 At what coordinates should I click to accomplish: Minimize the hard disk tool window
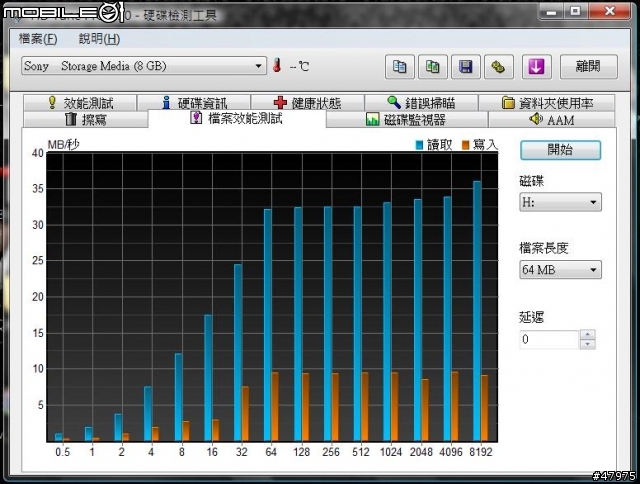[551, 11]
